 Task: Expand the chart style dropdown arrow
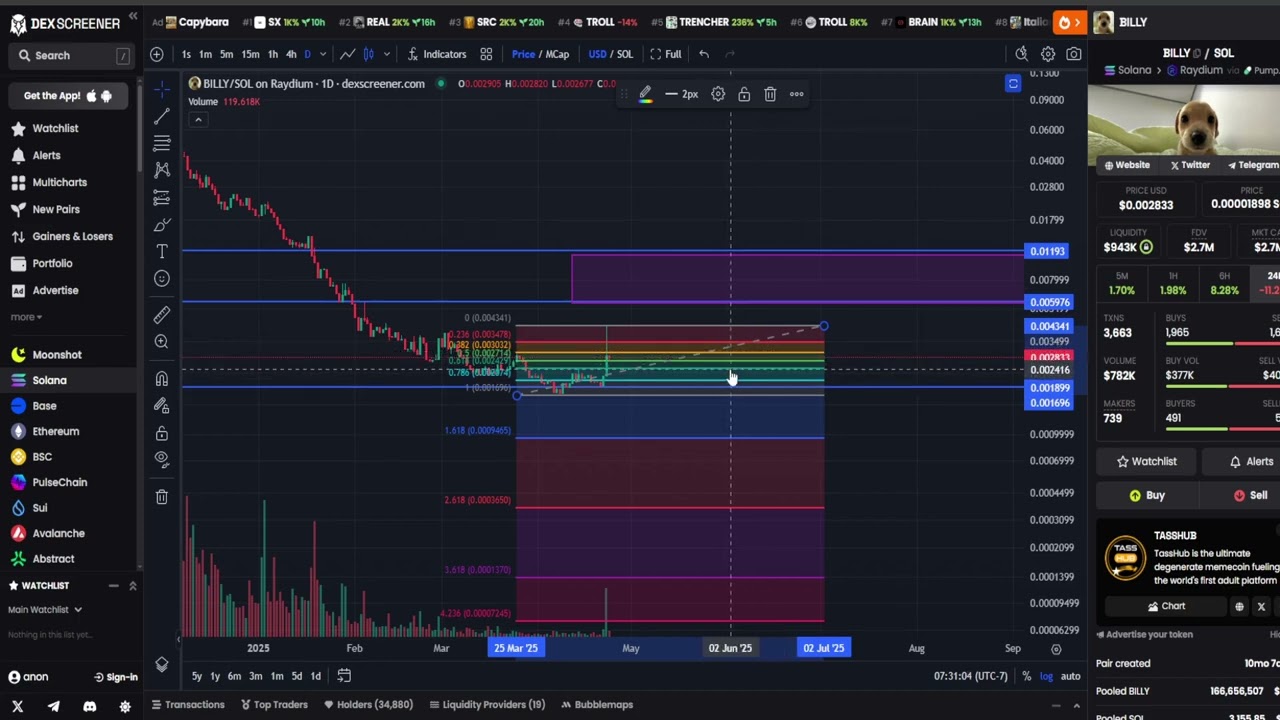tap(386, 54)
